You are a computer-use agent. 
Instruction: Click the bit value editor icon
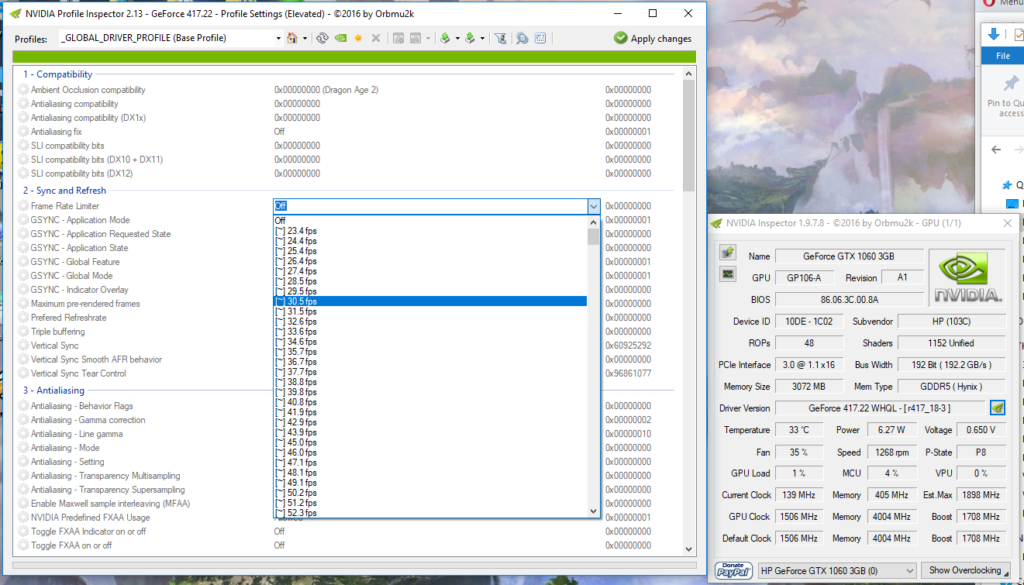pos(540,39)
